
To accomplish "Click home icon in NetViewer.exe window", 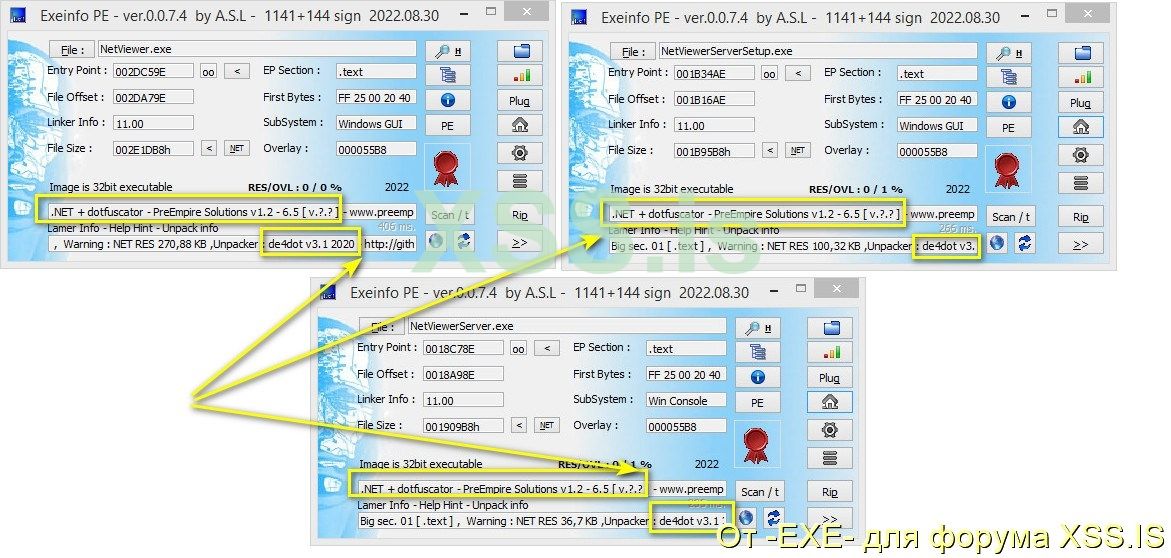I will (x=521, y=125).
